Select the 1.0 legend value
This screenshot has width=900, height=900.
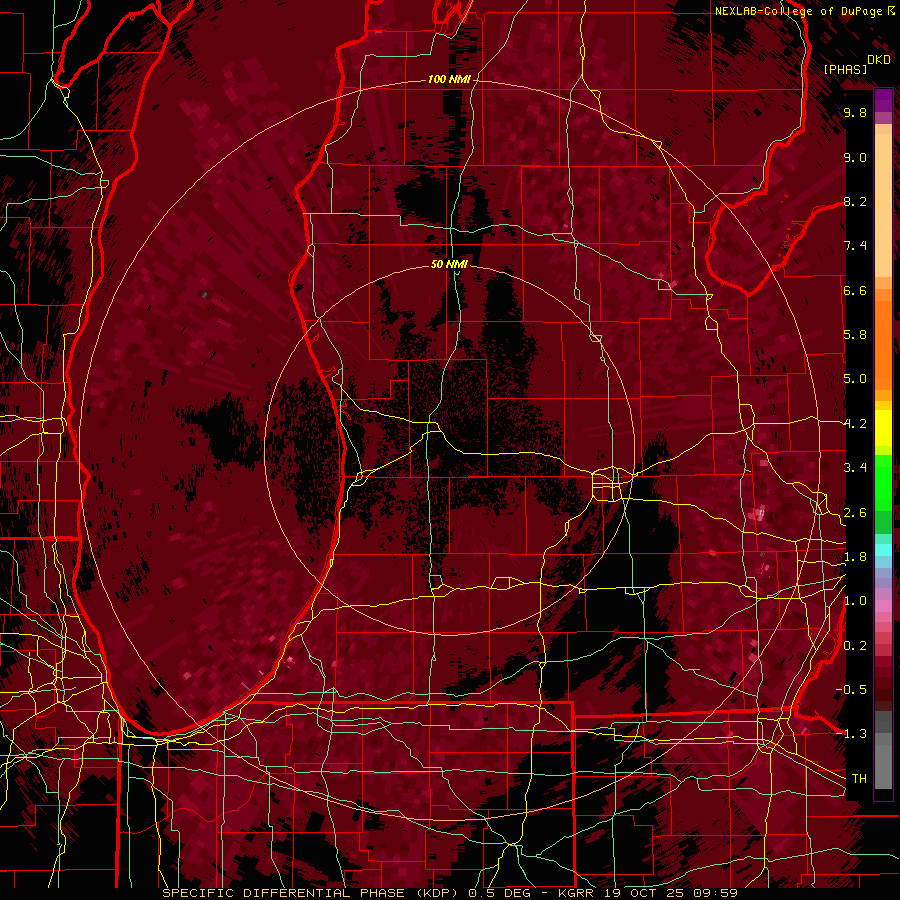coord(855,601)
